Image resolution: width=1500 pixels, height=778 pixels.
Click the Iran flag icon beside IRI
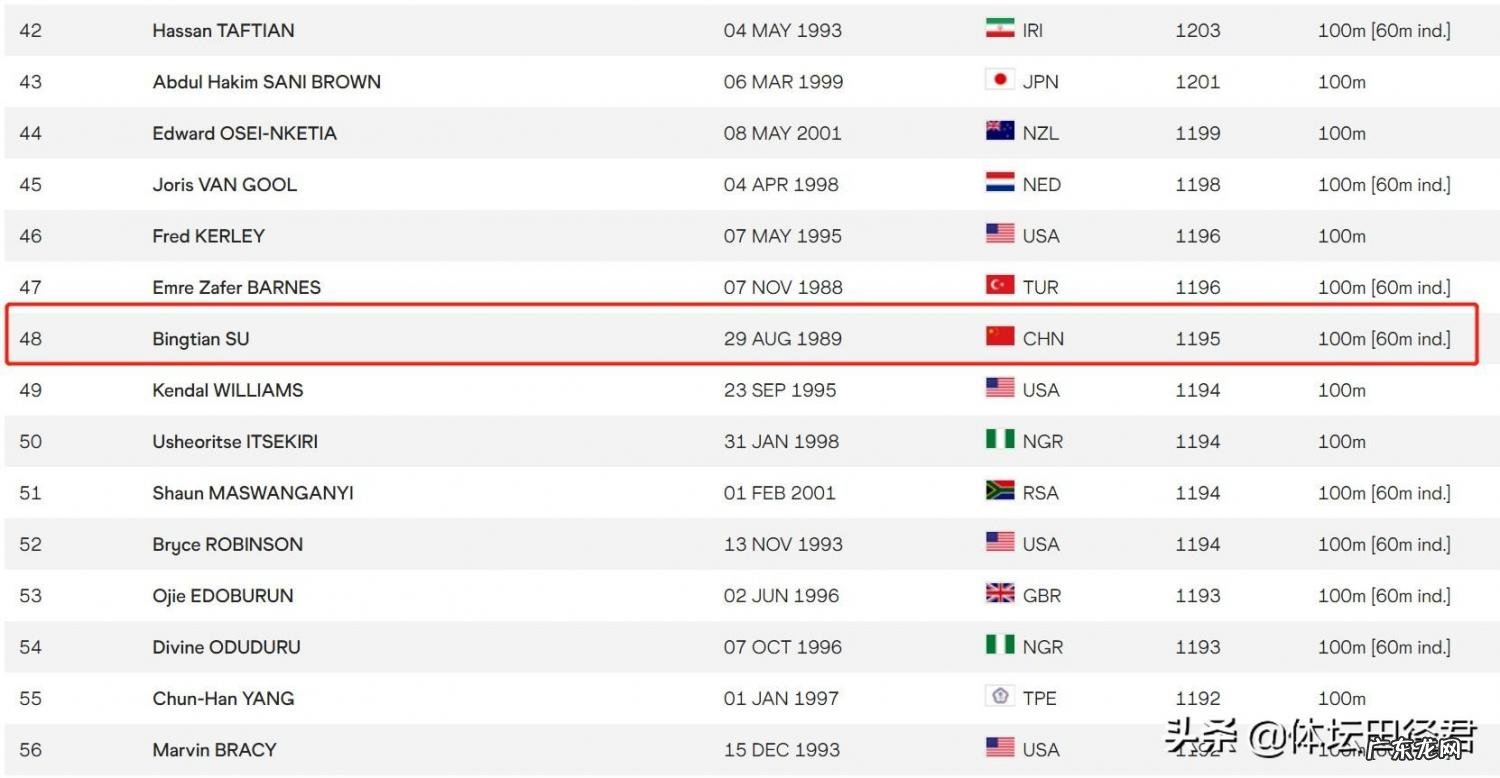click(x=999, y=29)
